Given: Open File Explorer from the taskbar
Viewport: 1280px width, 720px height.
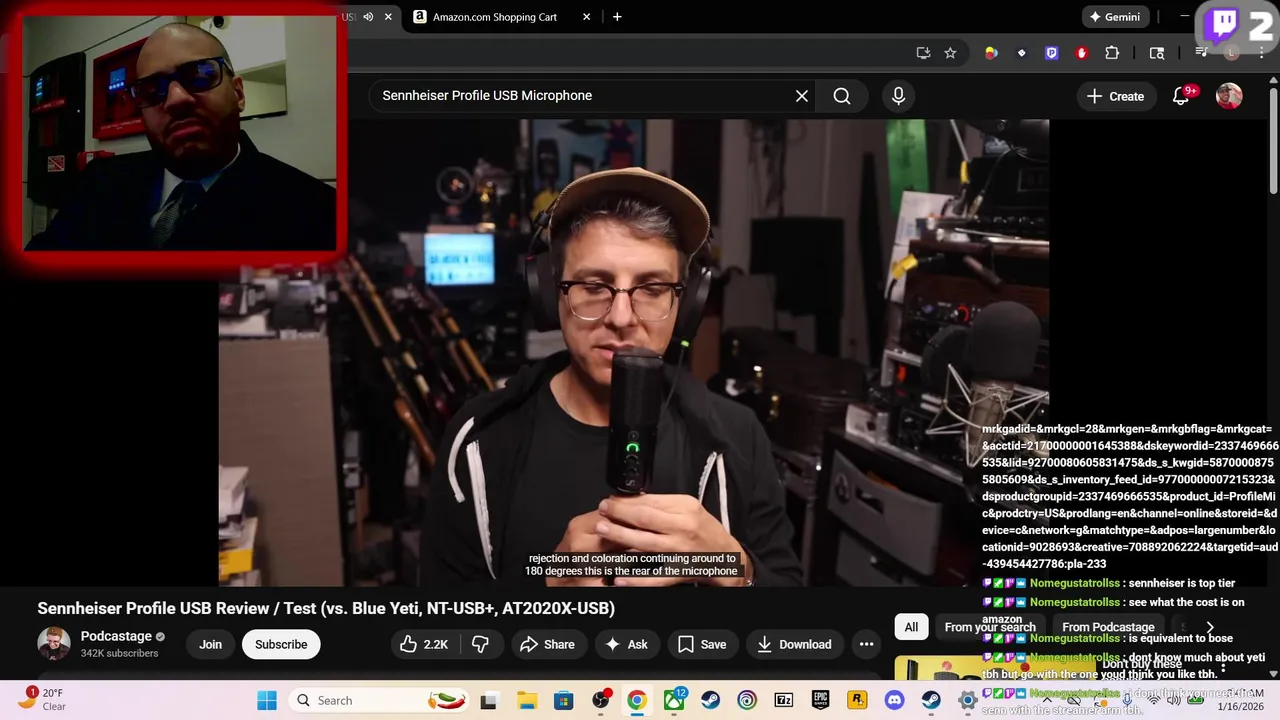Looking at the screenshot, I should tap(526, 700).
